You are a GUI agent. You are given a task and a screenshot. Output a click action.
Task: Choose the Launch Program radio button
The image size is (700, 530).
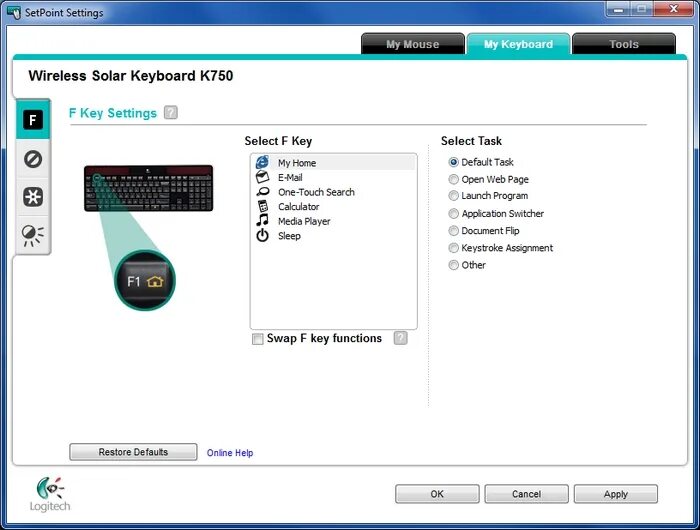pos(454,196)
